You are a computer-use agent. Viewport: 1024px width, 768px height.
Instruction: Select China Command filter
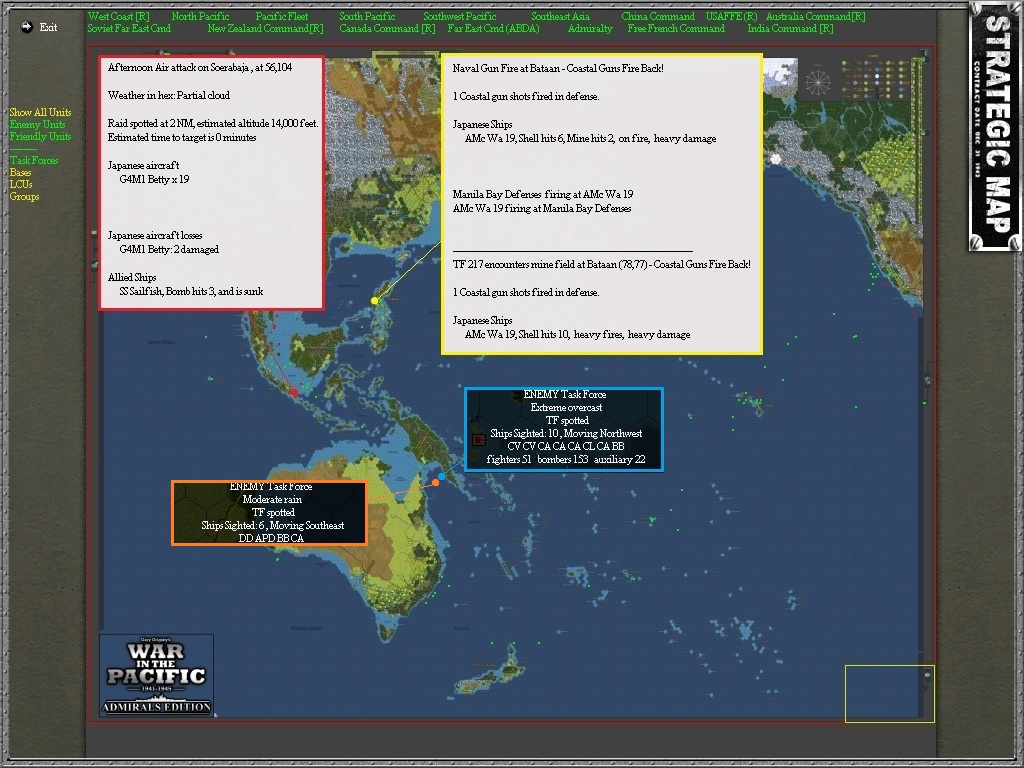tap(658, 16)
